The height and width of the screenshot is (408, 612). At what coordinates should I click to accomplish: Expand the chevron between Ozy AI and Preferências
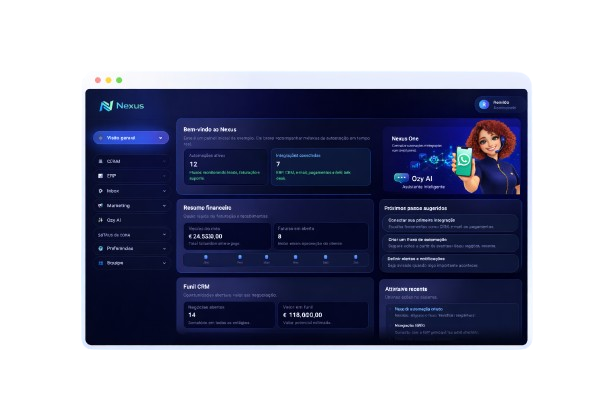pyautogui.click(x=164, y=235)
